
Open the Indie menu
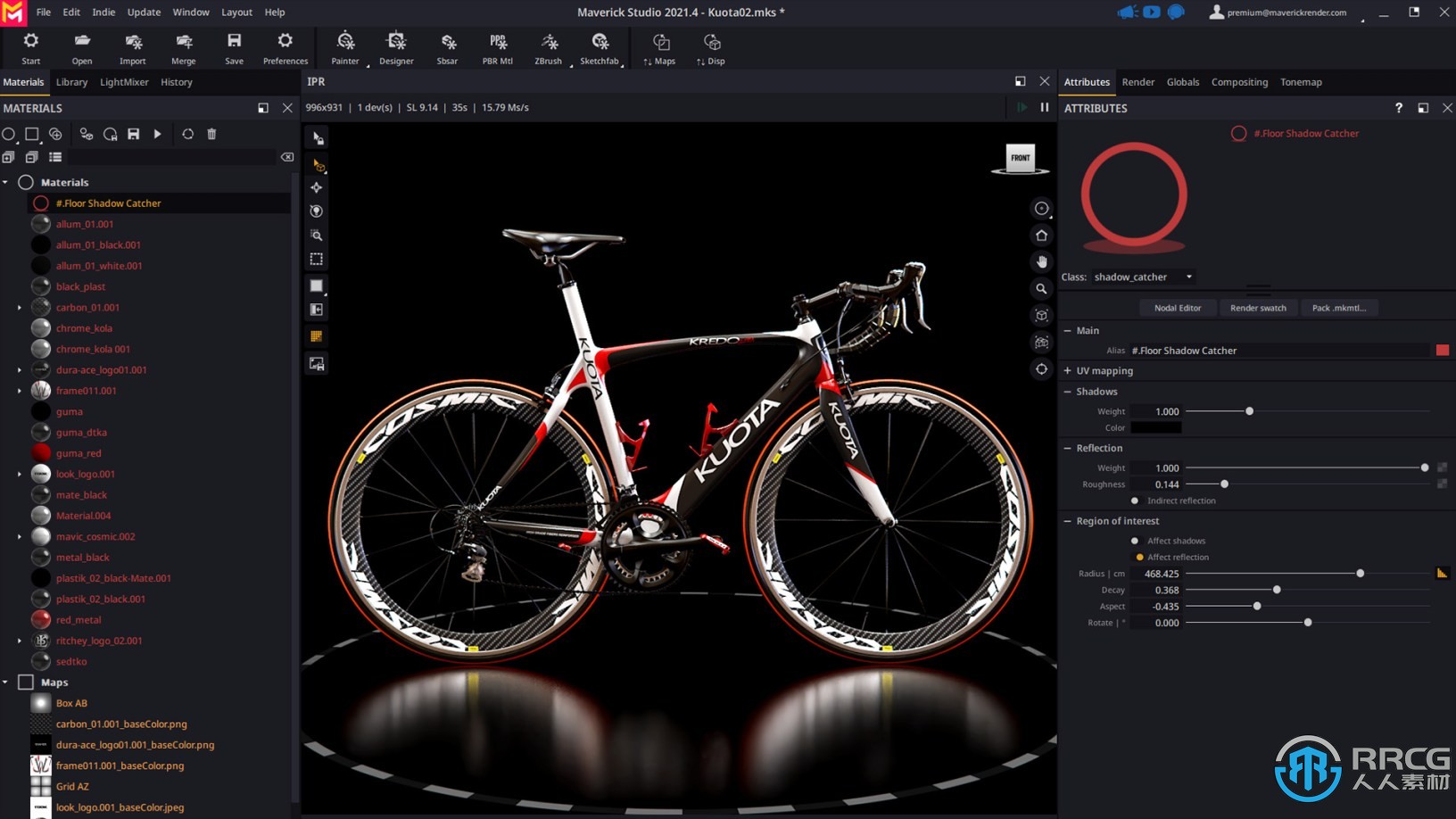tap(103, 12)
